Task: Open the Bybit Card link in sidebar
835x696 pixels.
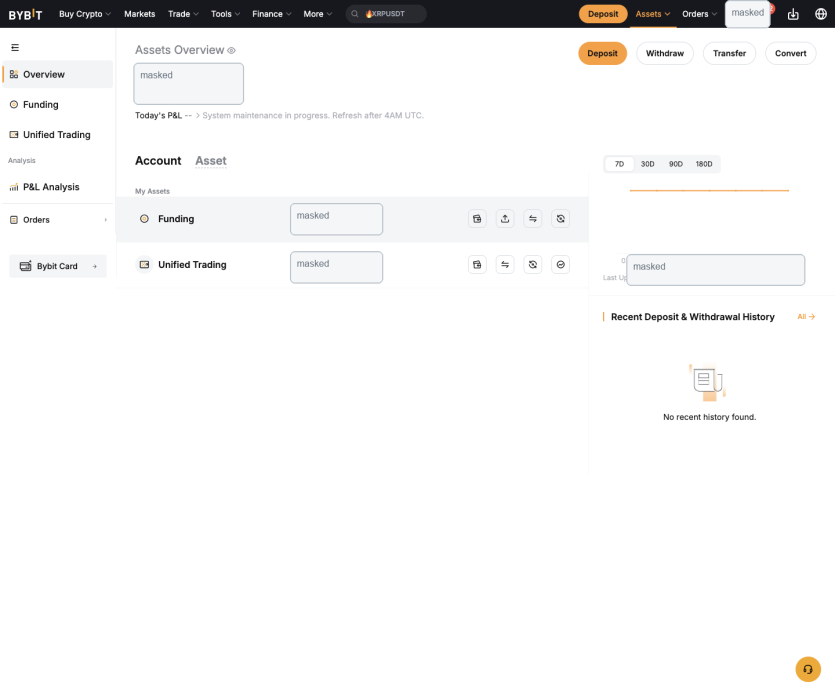Action: (58, 266)
